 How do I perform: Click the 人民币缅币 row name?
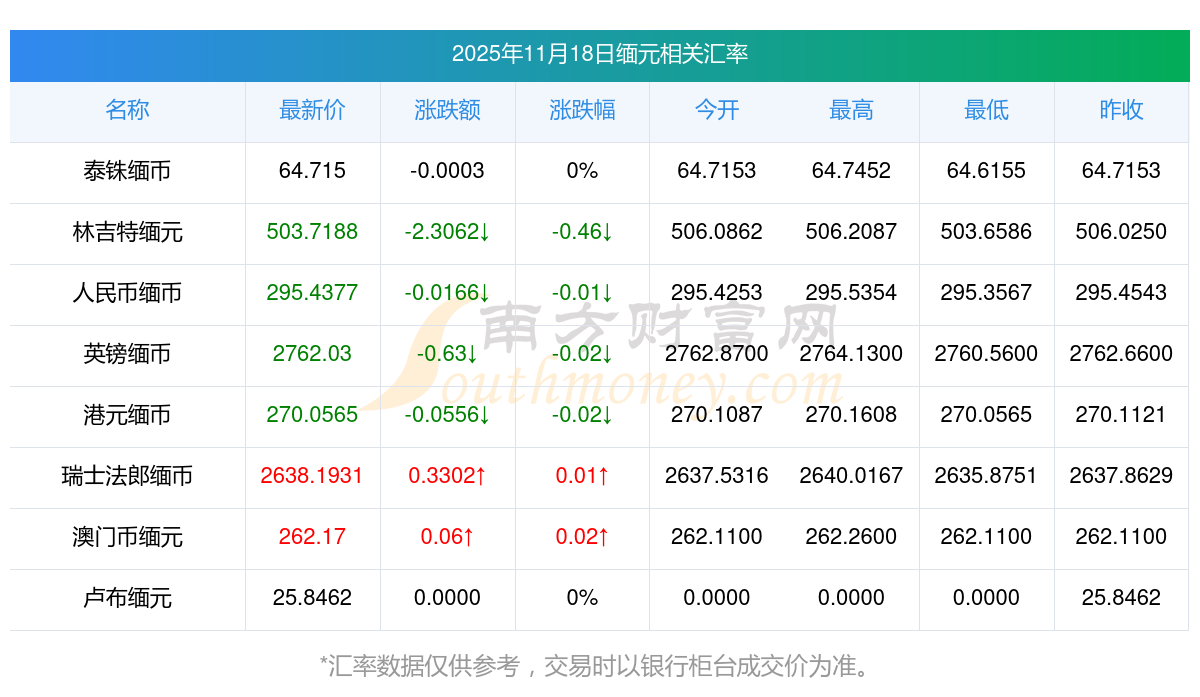tap(127, 293)
